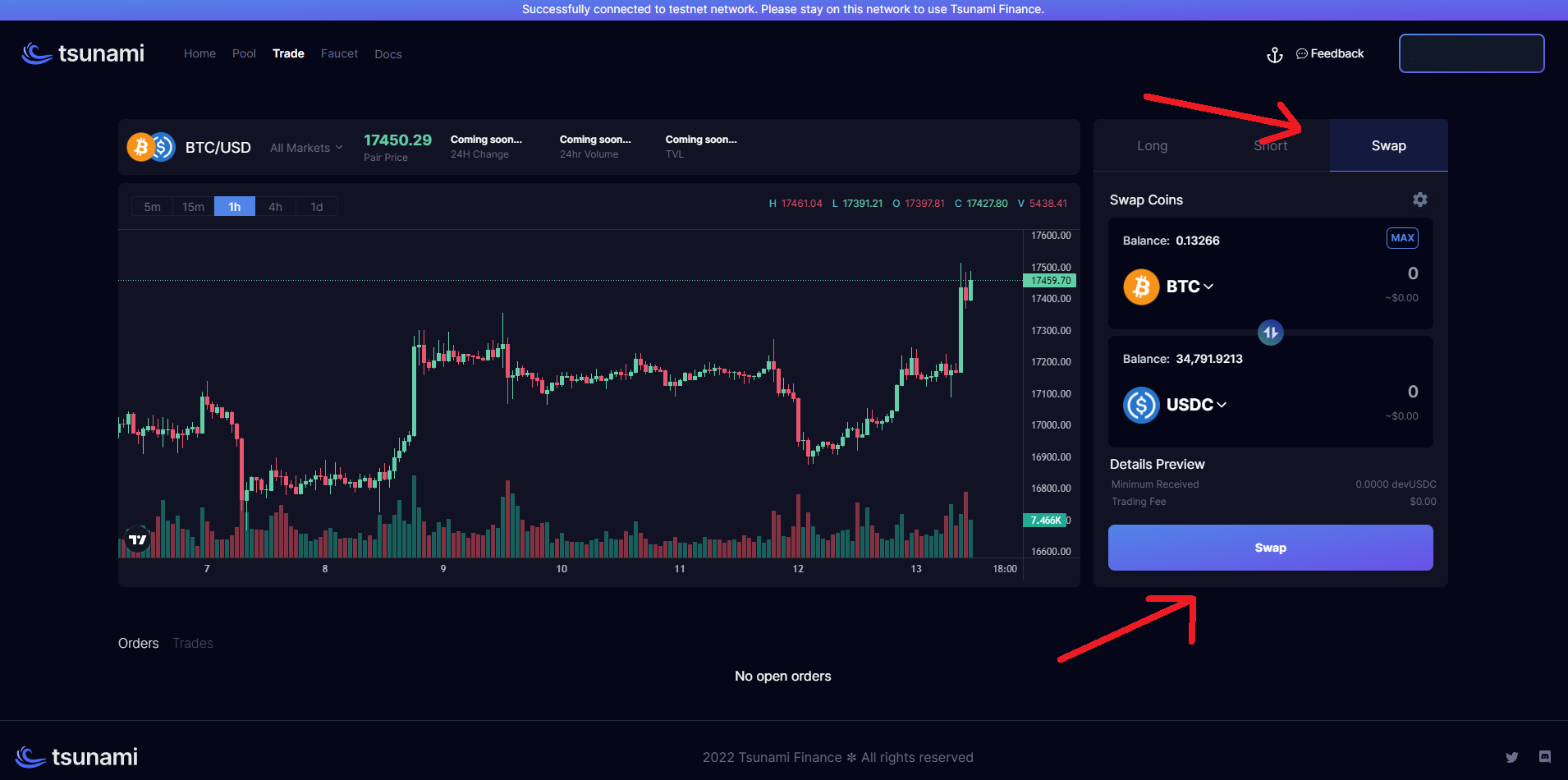Switch to the Short tab
The image size is (1568, 780).
point(1271,145)
